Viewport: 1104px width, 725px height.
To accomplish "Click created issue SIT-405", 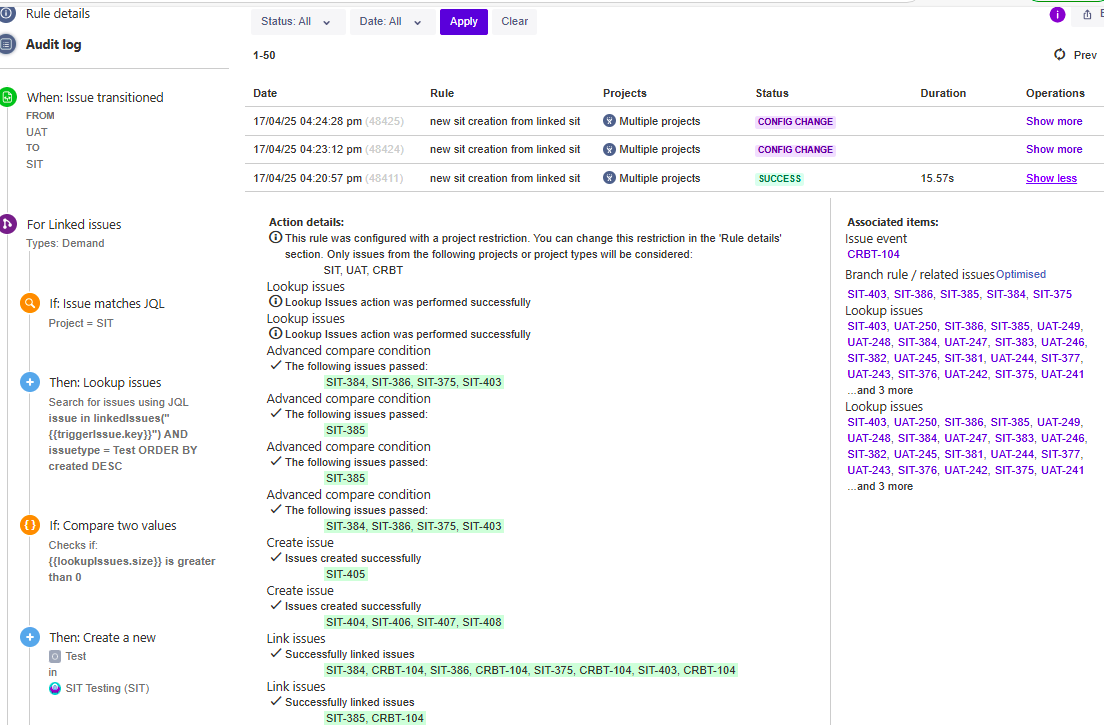I will tap(346, 574).
